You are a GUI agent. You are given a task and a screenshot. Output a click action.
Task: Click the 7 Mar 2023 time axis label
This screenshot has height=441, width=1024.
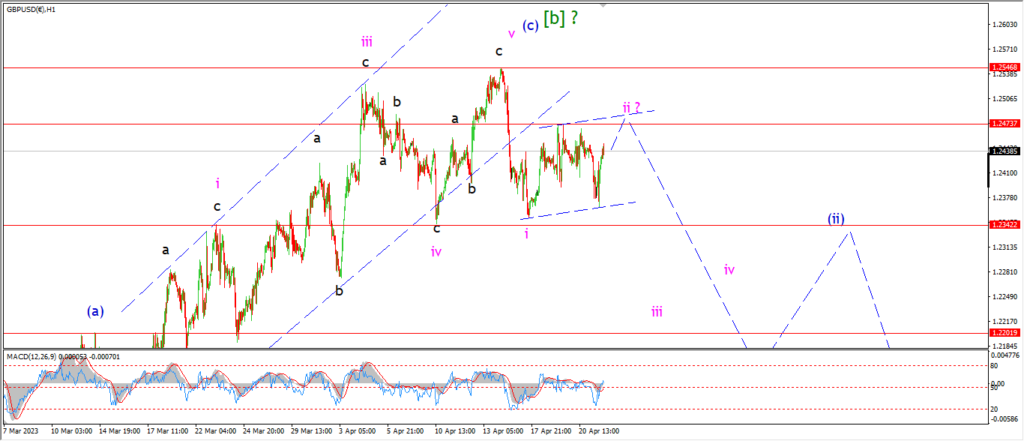point(22,432)
